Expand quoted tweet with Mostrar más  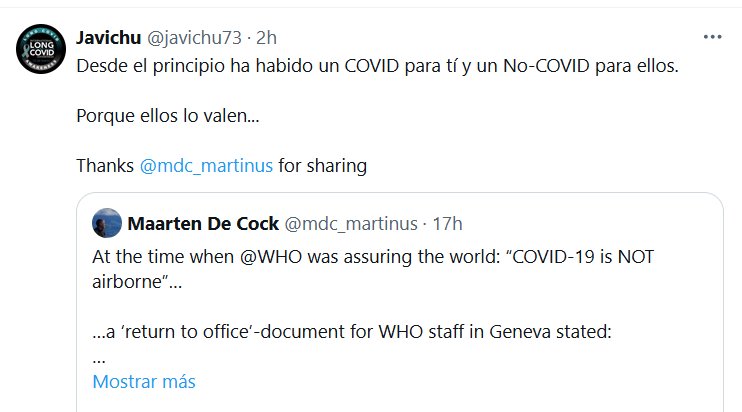pos(144,382)
